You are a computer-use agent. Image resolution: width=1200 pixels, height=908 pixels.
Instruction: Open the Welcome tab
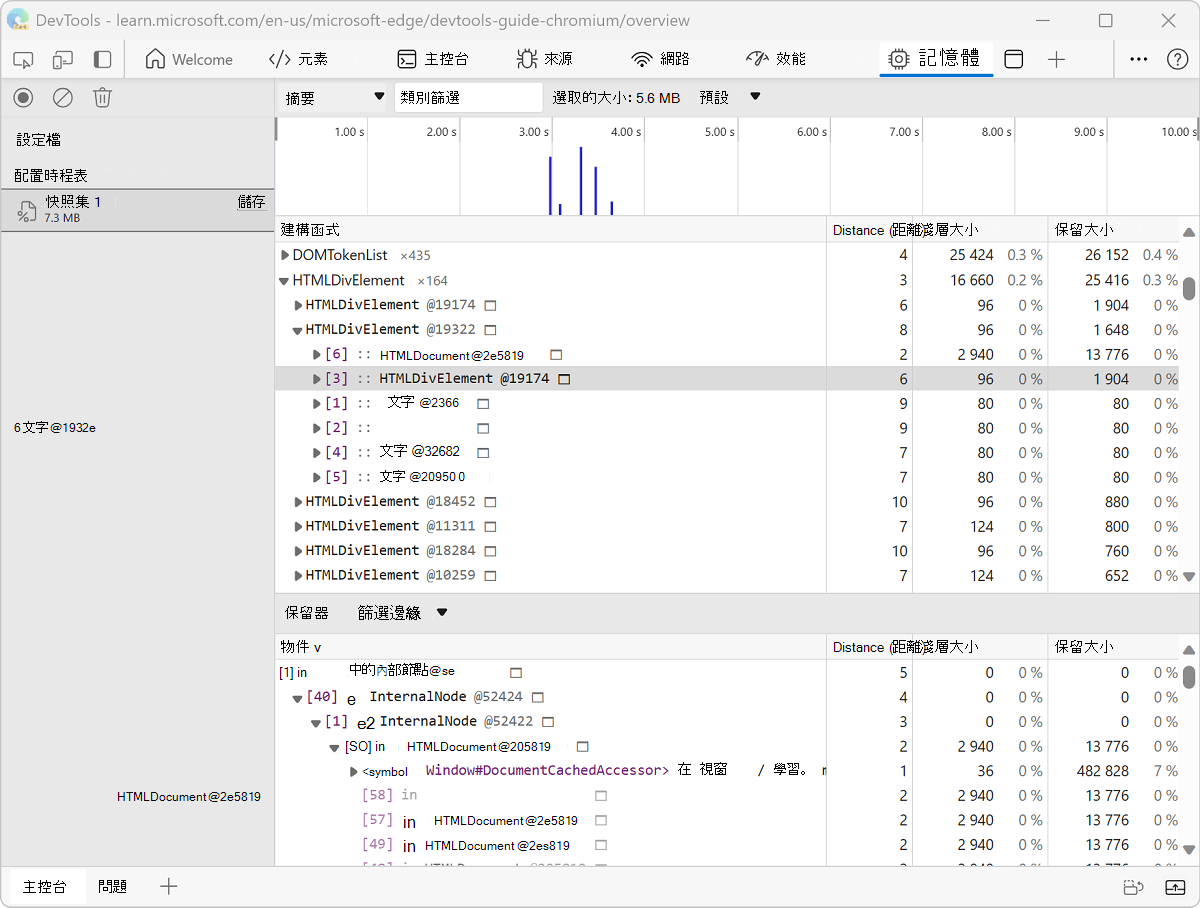tap(189, 60)
